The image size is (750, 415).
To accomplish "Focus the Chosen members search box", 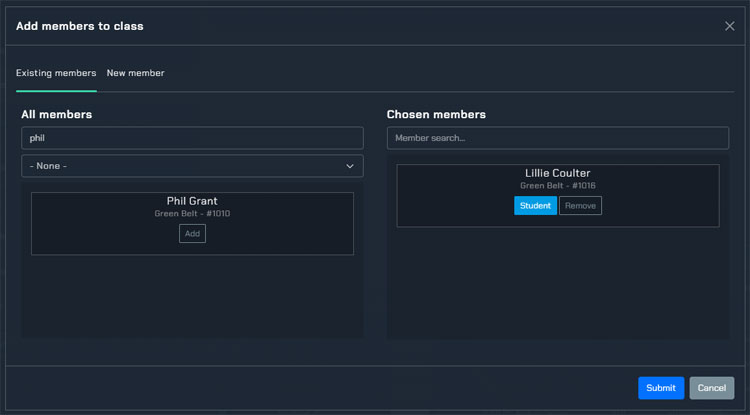I will (557, 138).
